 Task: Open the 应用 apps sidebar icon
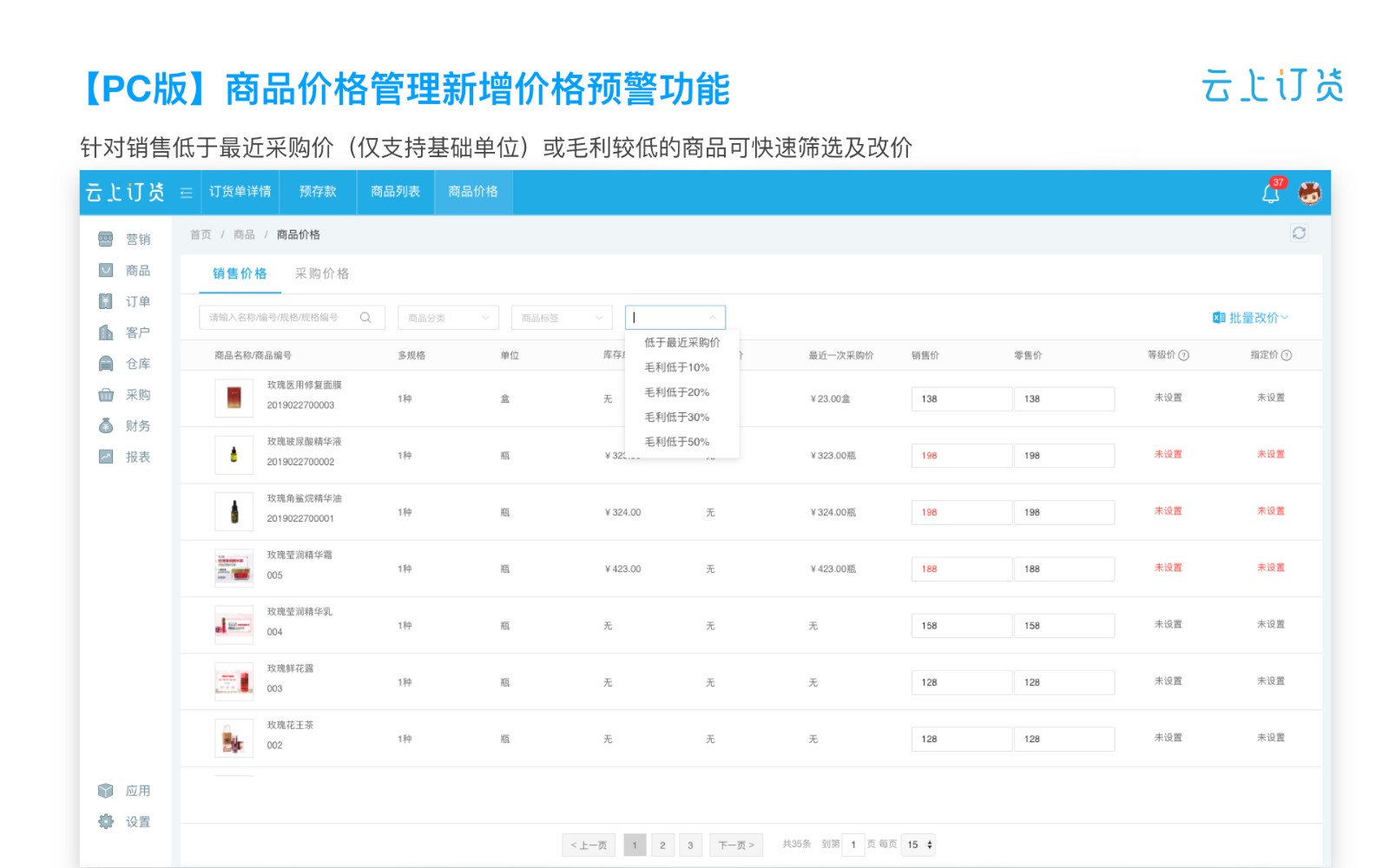(x=106, y=791)
